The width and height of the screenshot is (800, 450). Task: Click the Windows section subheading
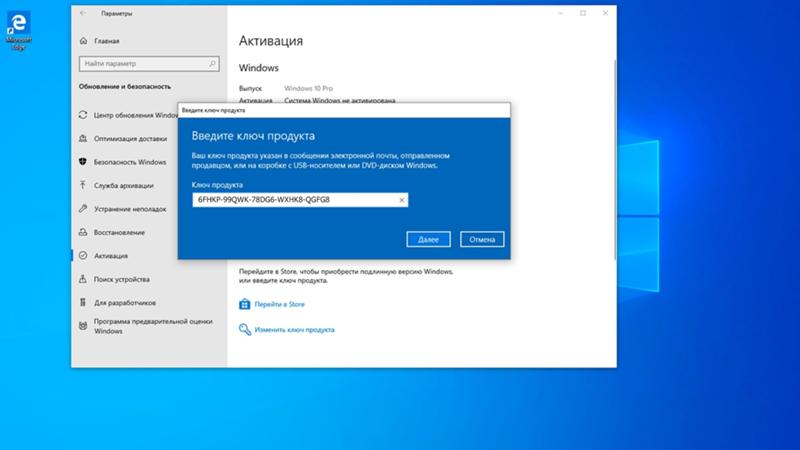[259, 68]
